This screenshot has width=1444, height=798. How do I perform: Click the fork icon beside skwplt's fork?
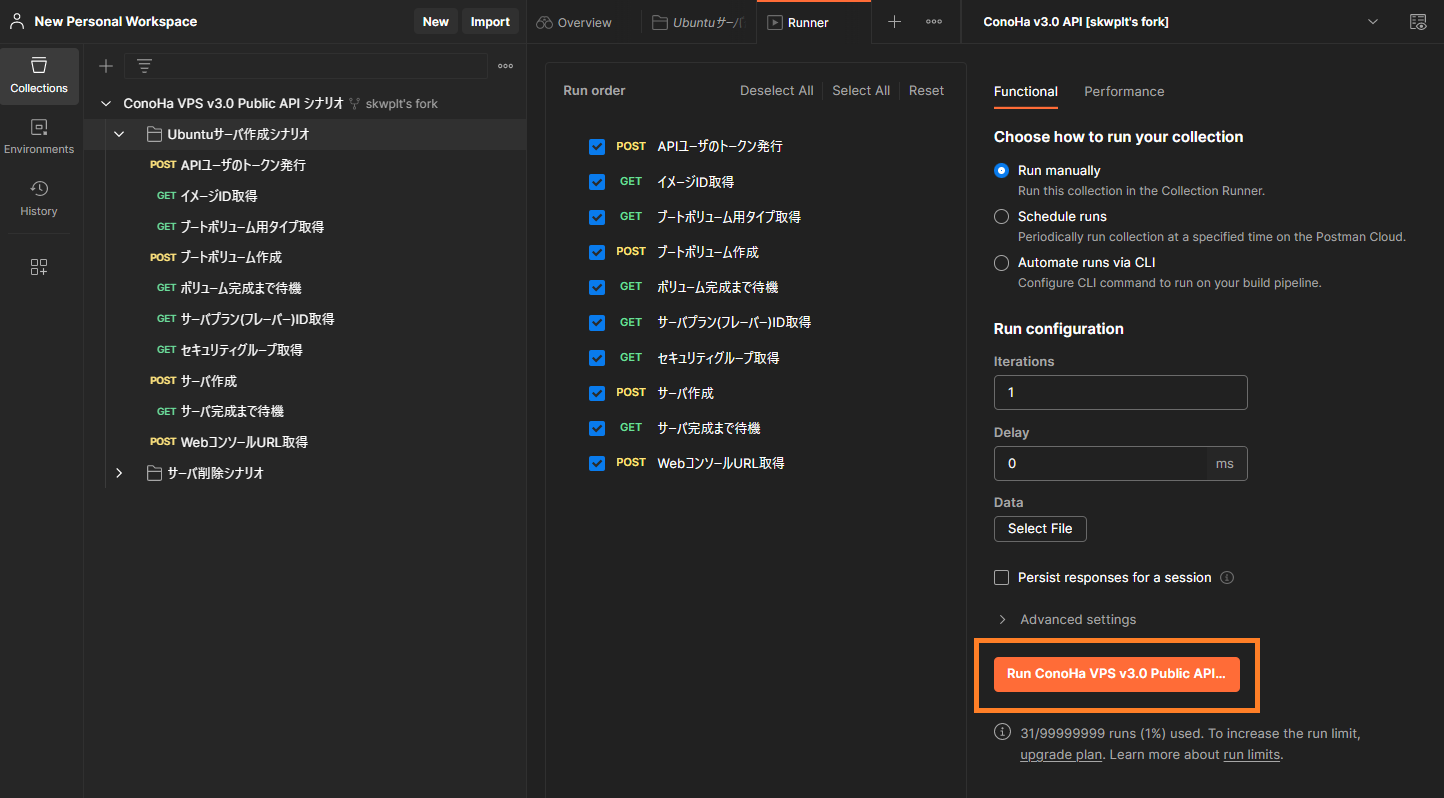tap(354, 104)
